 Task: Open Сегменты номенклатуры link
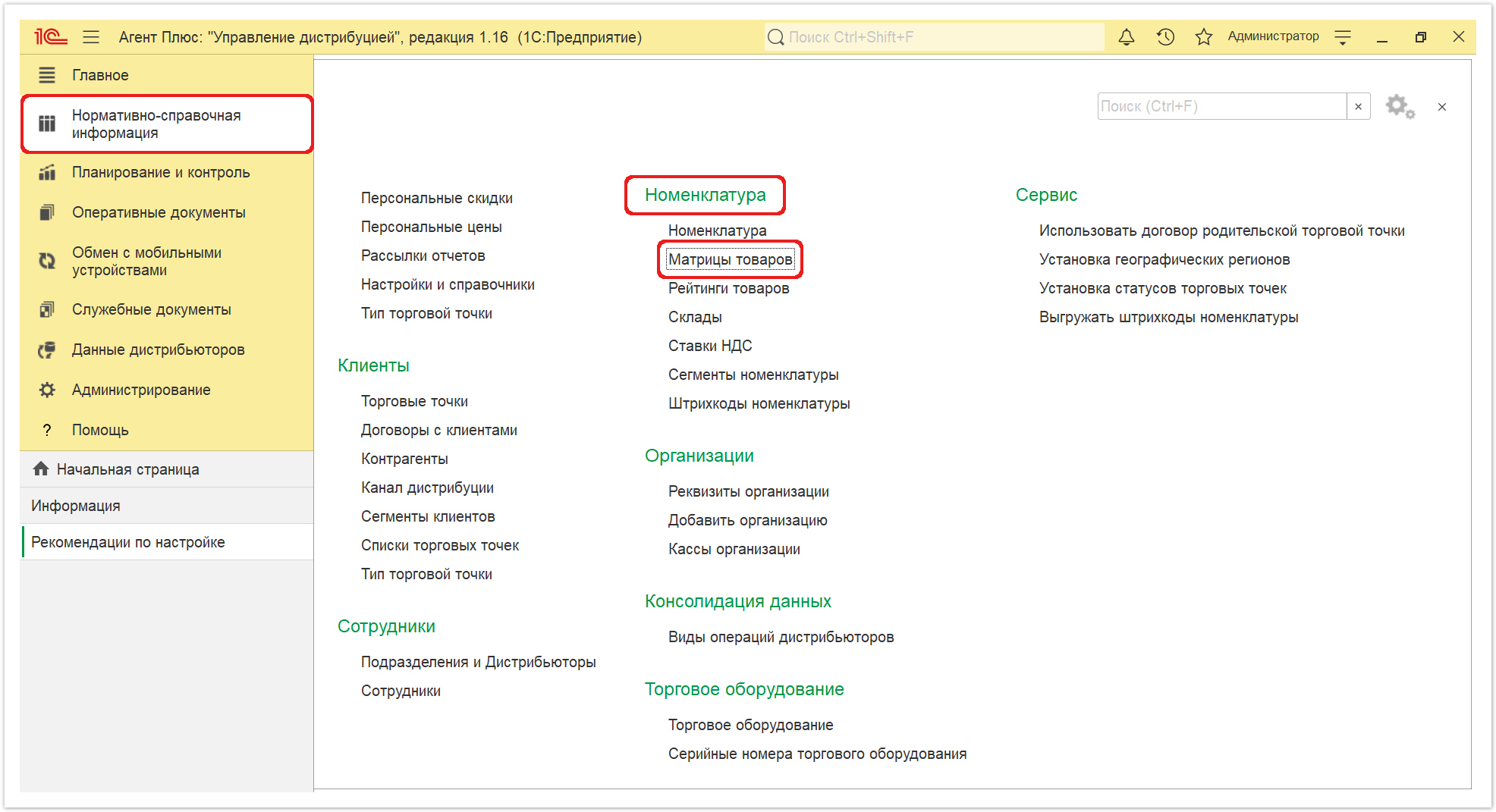(753, 375)
